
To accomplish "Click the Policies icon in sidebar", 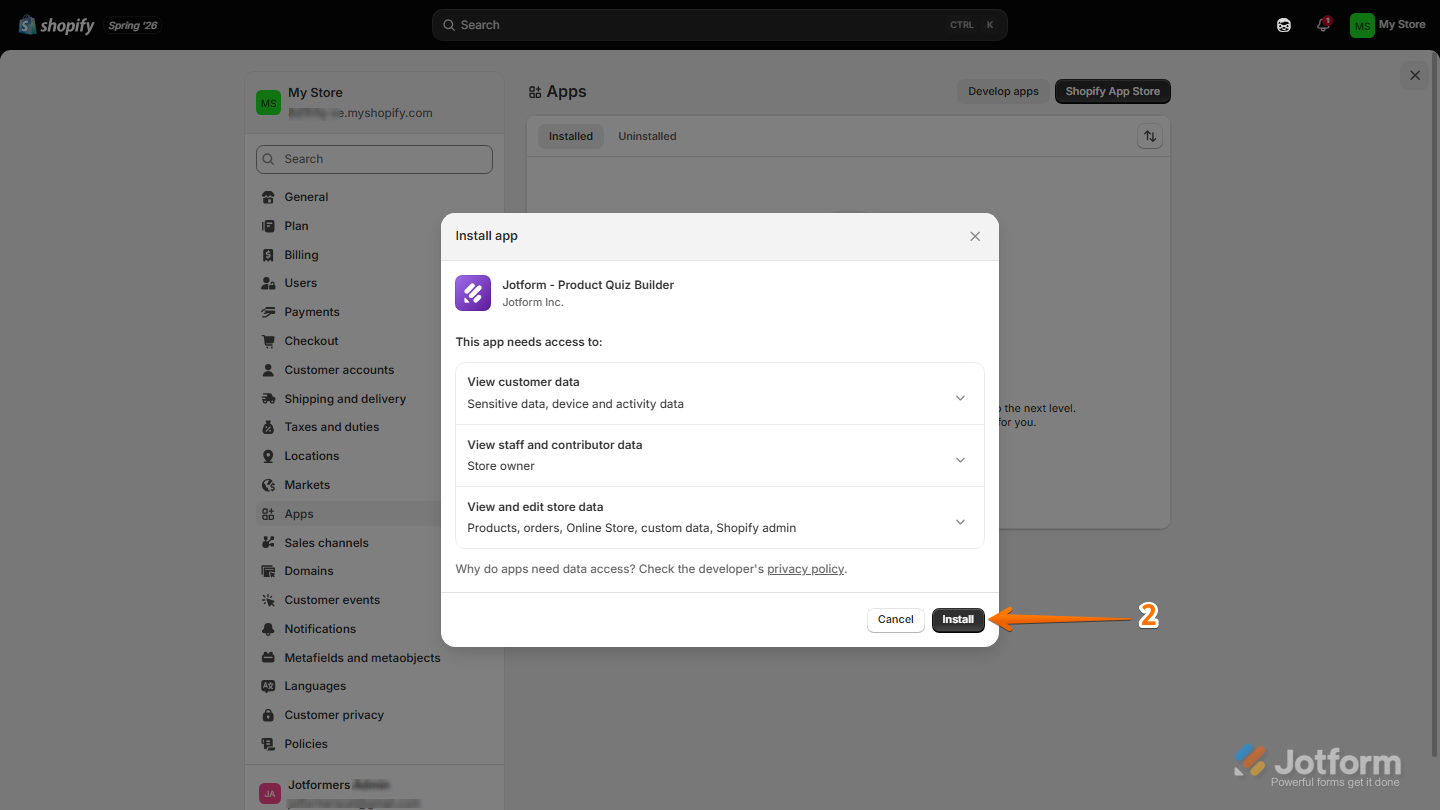I will click(x=268, y=744).
